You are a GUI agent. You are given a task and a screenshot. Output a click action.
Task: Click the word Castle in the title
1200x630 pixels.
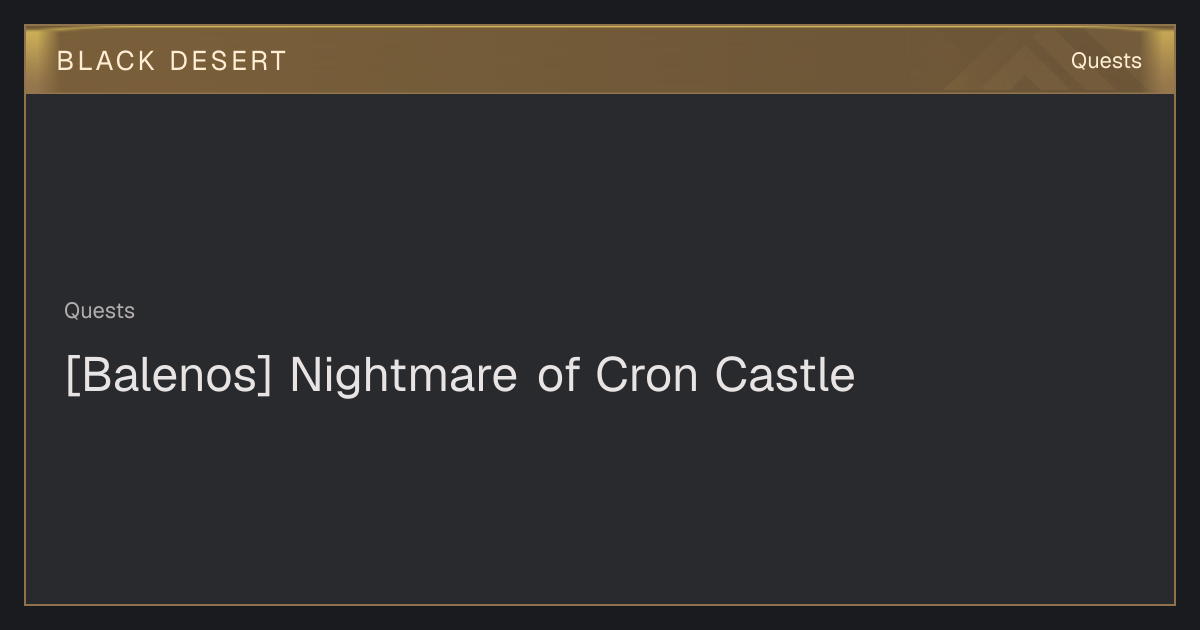click(x=785, y=376)
